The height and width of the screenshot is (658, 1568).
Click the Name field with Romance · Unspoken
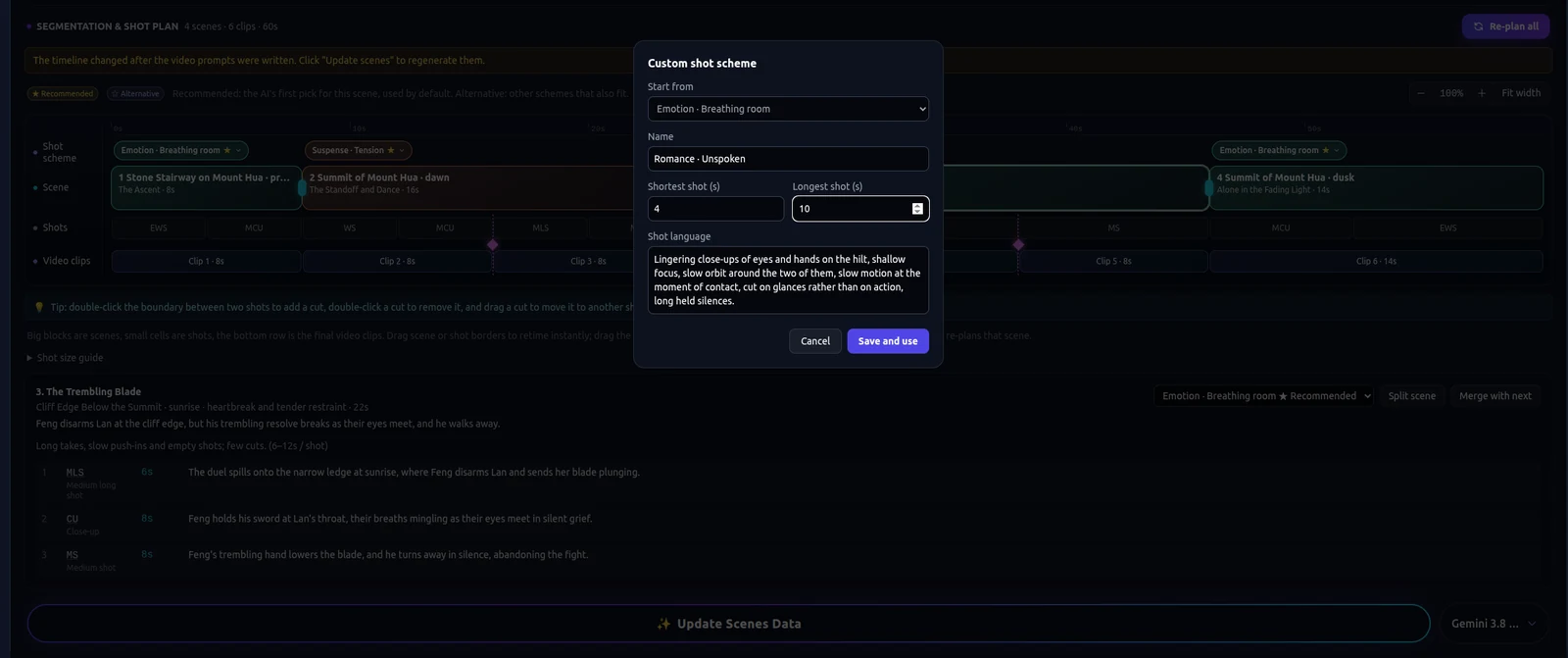pos(788,159)
